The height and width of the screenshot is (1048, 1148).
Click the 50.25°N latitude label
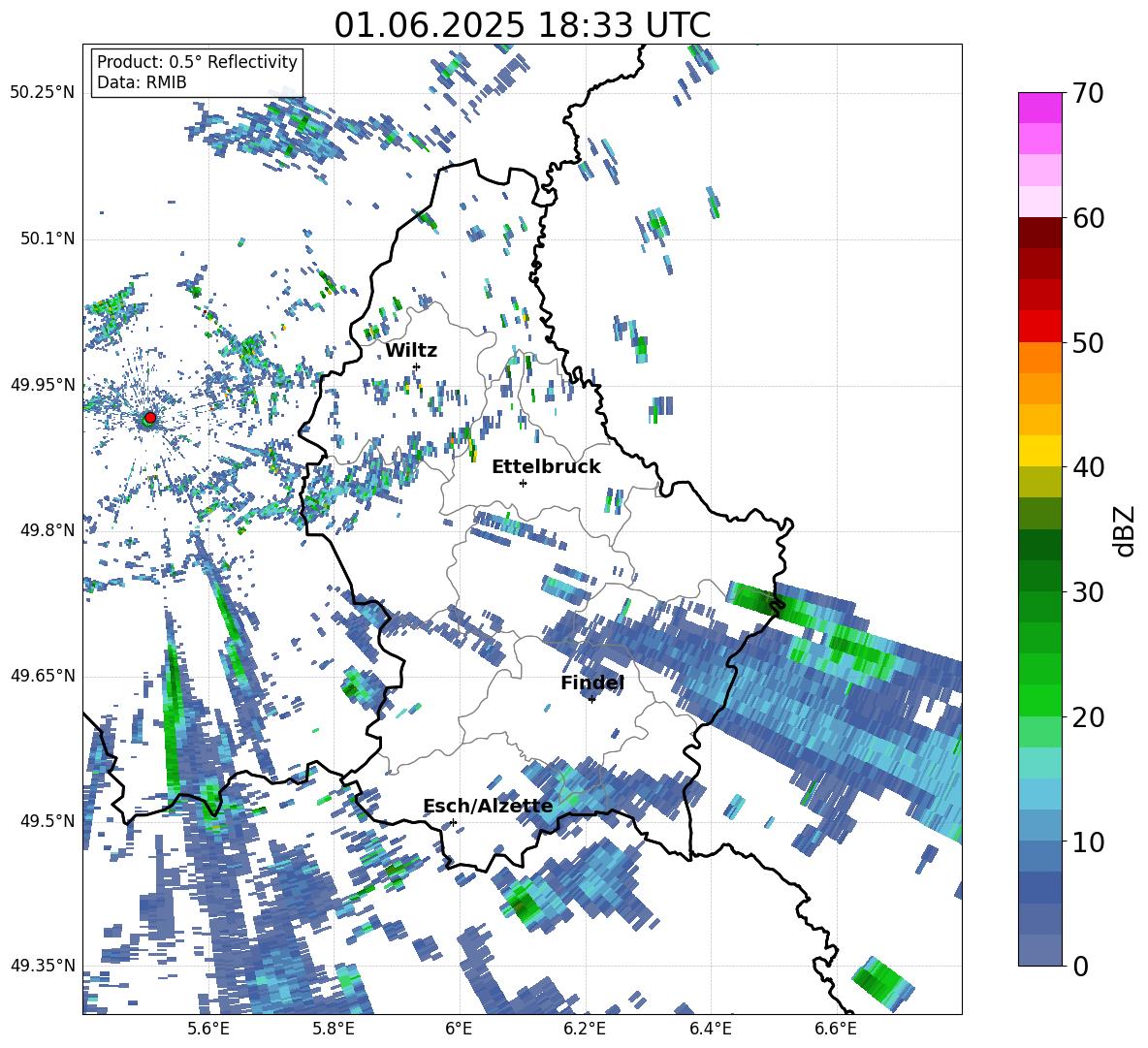pyautogui.click(x=43, y=93)
